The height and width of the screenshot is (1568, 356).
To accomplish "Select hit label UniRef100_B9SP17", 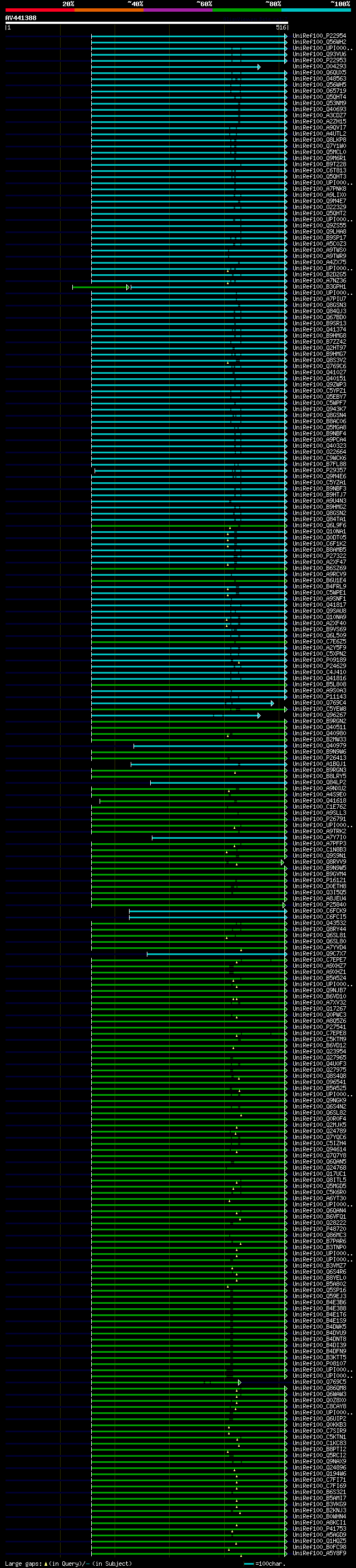I will pos(319,238).
